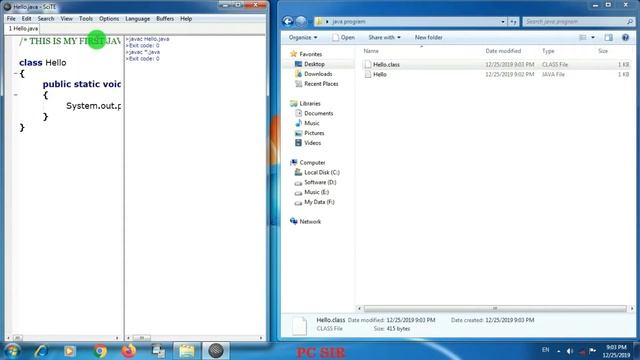The width and height of the screenshot is (640, 360).
Task: Open the Tools menu in SciTE
Action: (86, 19)
